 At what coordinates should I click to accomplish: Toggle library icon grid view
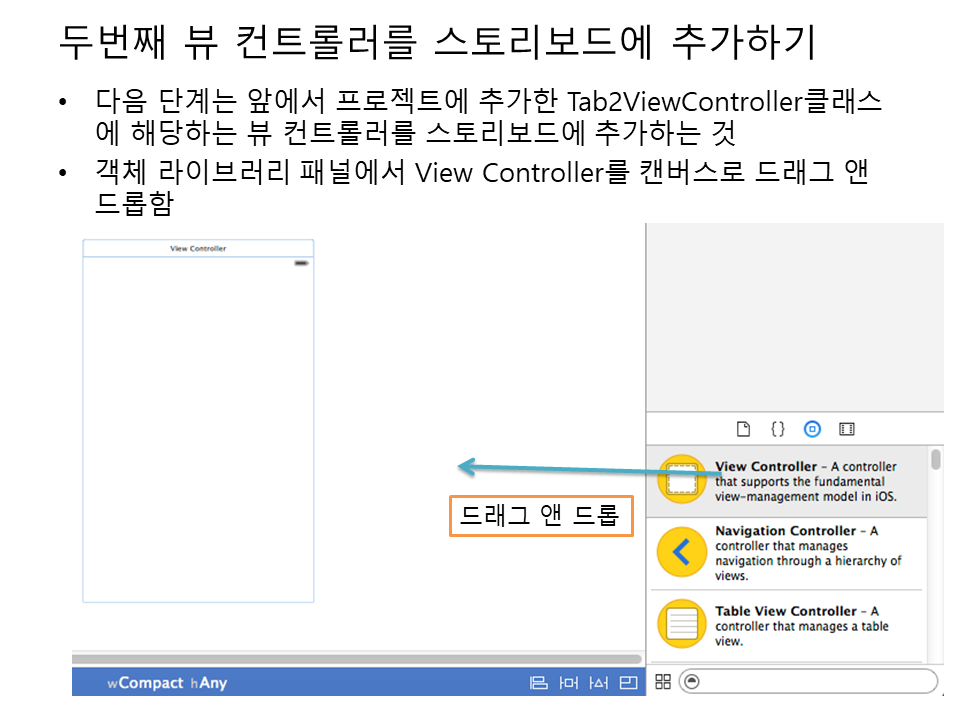tap(662, 682)
